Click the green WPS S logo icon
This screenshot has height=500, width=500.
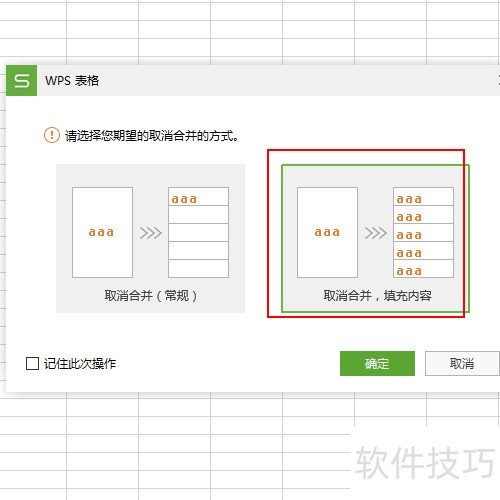(x=21, y=80)
